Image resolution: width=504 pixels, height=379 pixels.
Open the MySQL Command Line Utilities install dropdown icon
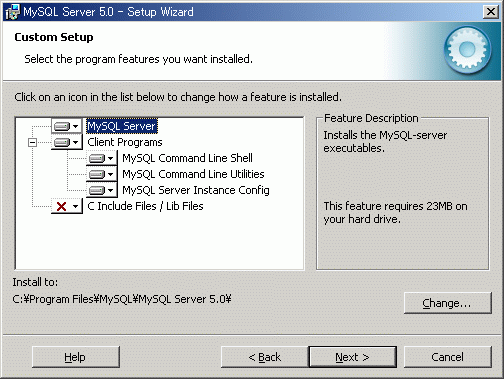[x=102, y=174]
